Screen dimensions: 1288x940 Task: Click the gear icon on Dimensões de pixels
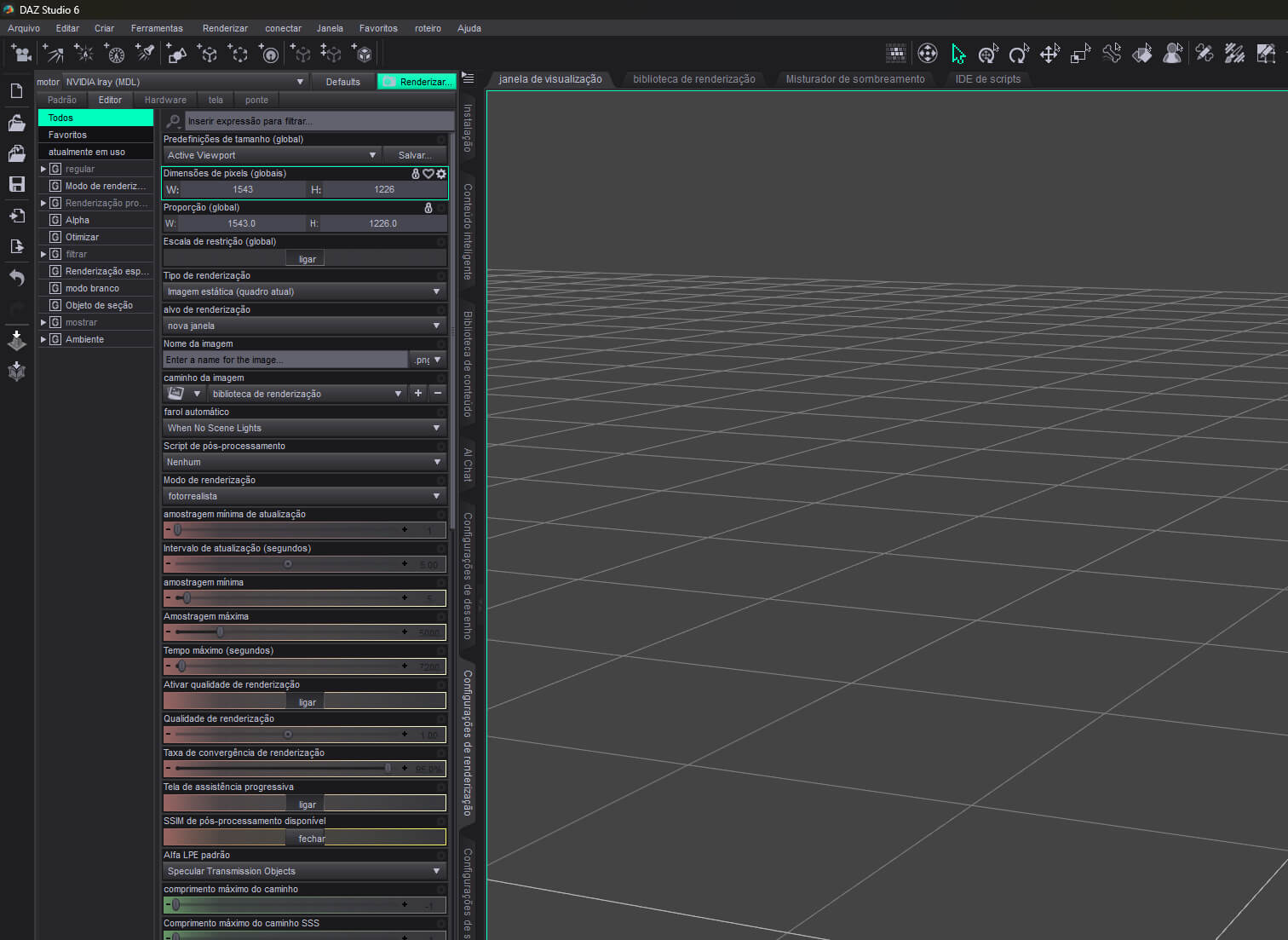coord(441,174)
